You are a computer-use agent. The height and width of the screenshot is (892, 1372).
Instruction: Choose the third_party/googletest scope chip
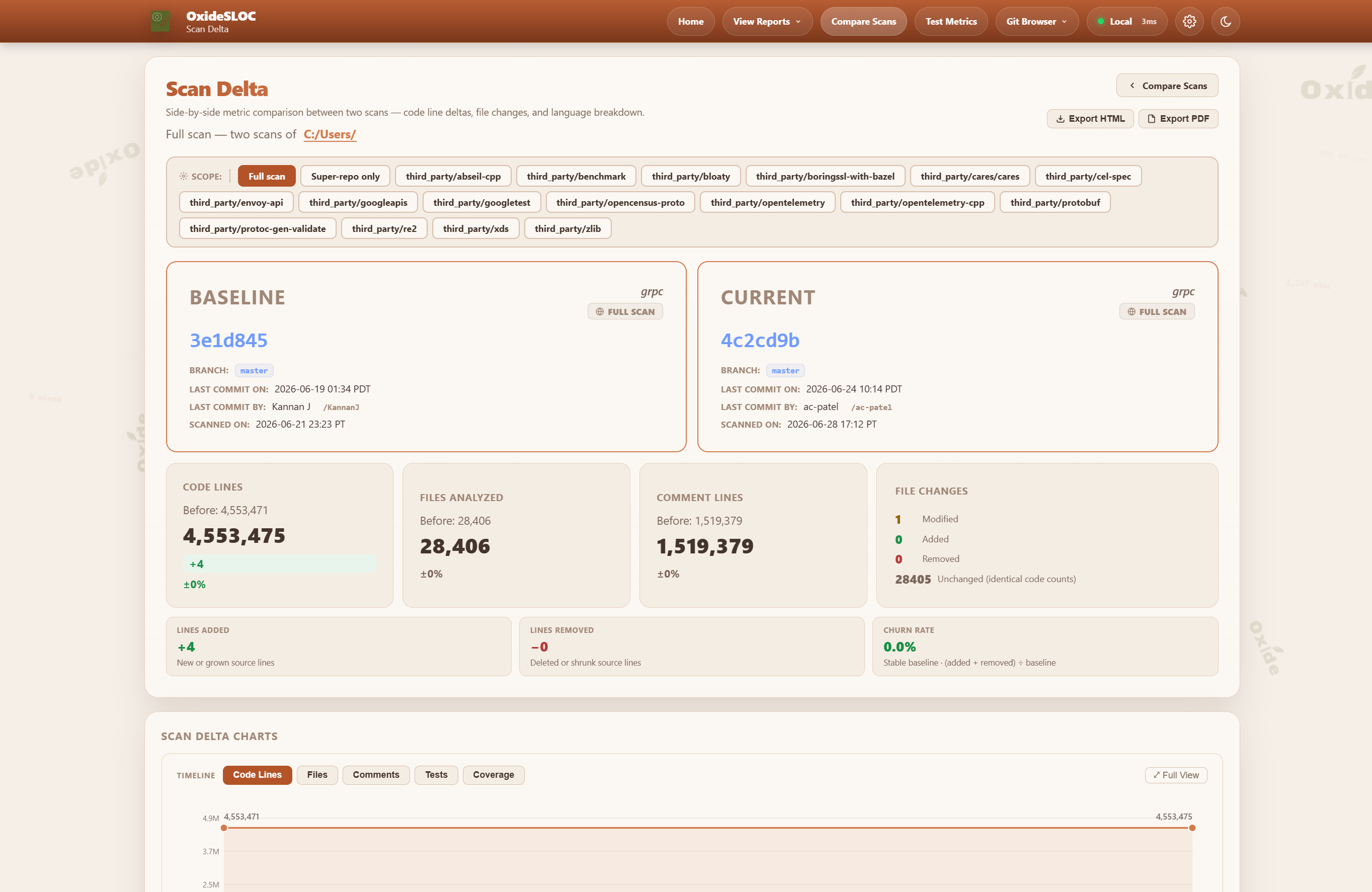pyautogui.click(x=481, y=202)
